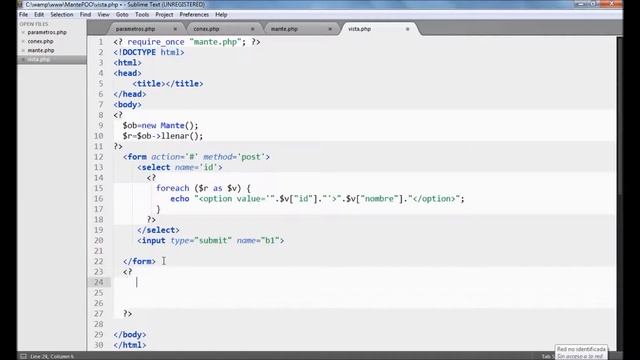640x360 pixels.
Task: Click the foreach ($r as $v) line
Action: point(203,188)
